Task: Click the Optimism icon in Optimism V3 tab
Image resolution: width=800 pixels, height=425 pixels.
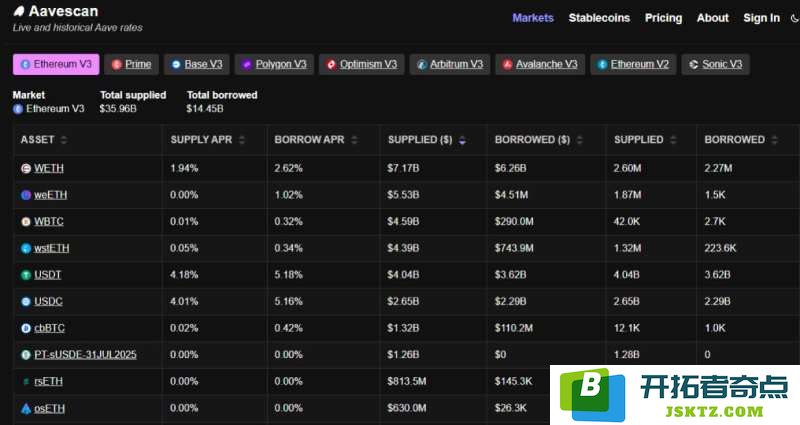Action: click(331, 65)
